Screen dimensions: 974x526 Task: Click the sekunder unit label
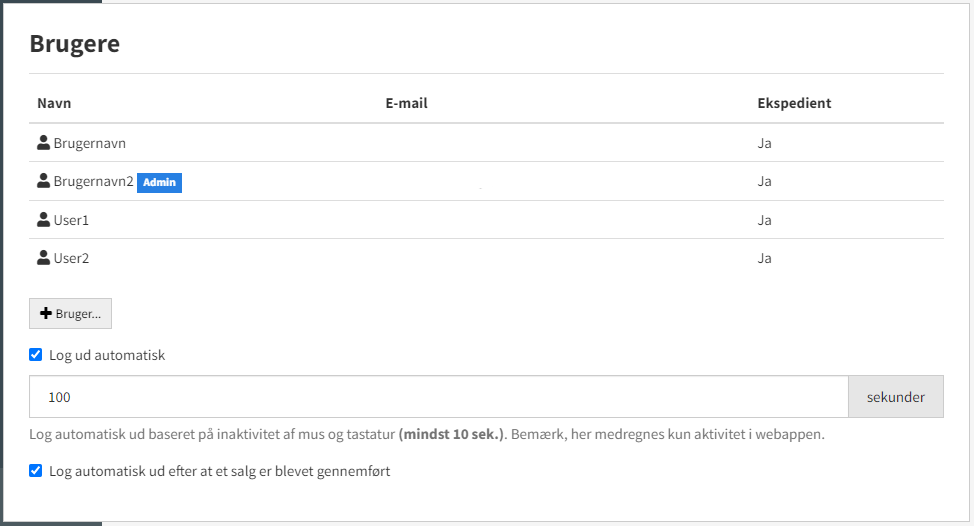point(896,396)
